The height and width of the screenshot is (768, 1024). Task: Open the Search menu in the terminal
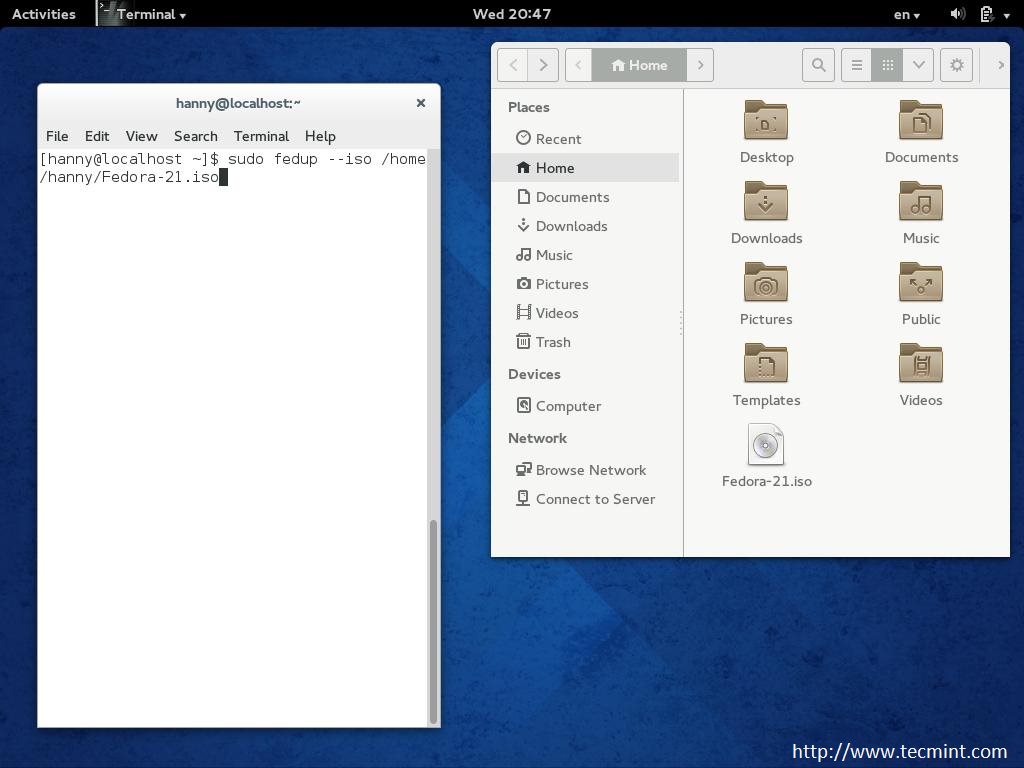tap(195, 136)
